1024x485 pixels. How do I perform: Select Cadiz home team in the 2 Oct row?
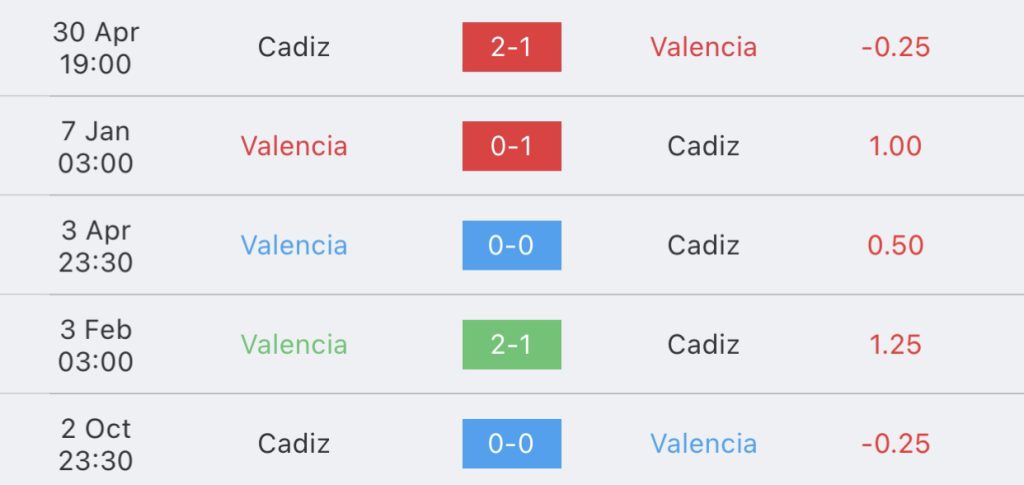[x=294, y=444]
